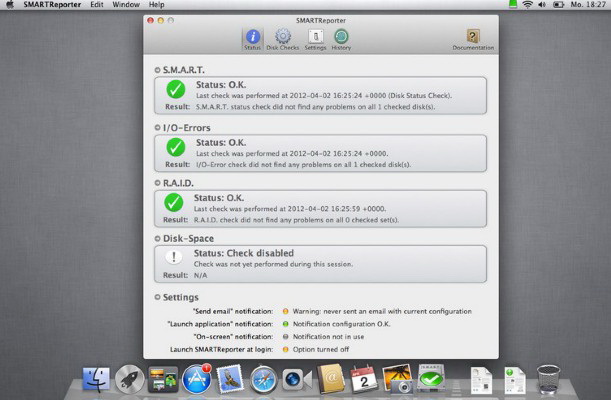The width and height of the screenshot is (611, 400).
Task: Open the Status toolbar tab
Action: click(x=253, y=40)
